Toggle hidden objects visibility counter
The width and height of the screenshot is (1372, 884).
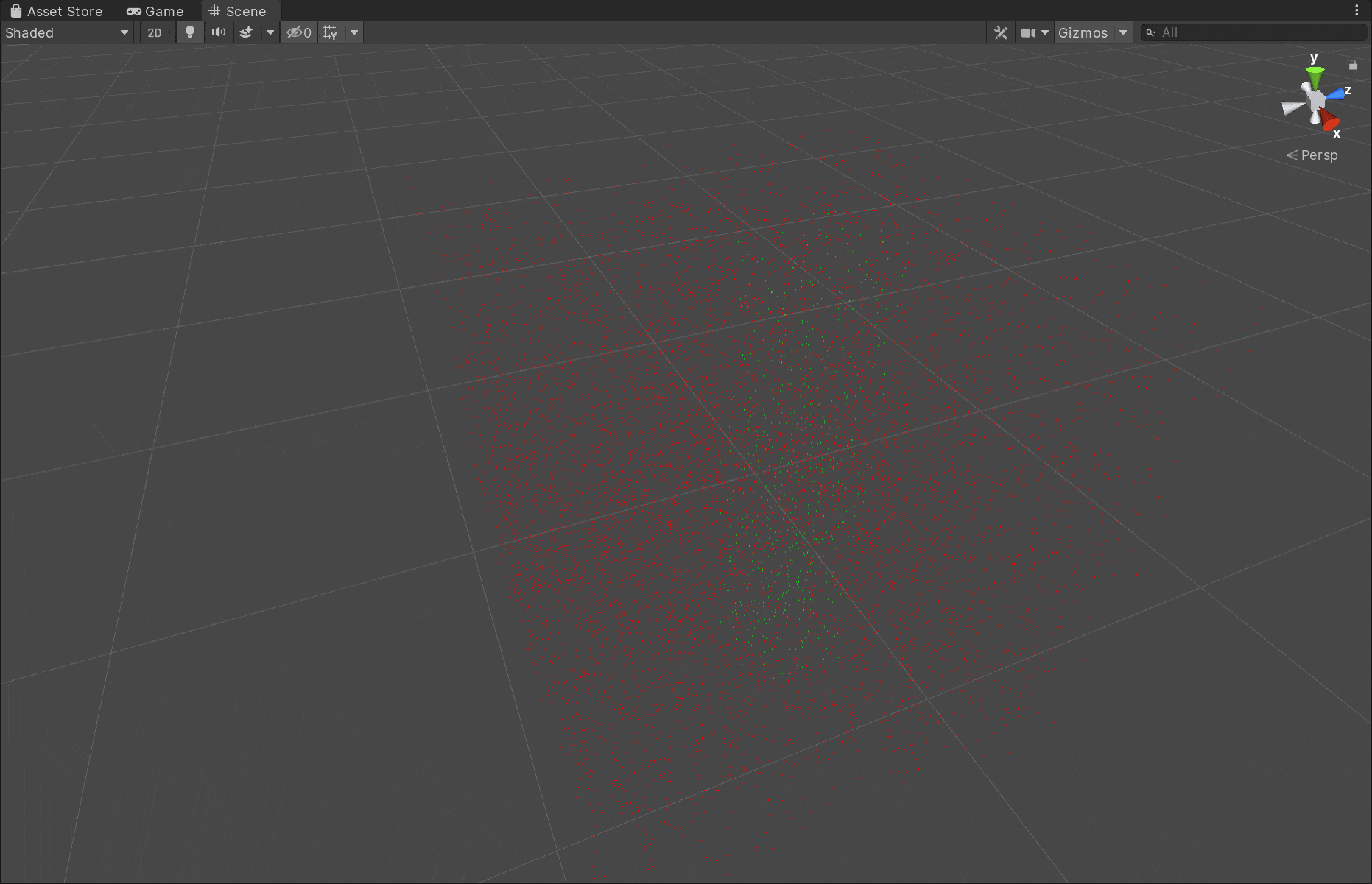(299, 32)
